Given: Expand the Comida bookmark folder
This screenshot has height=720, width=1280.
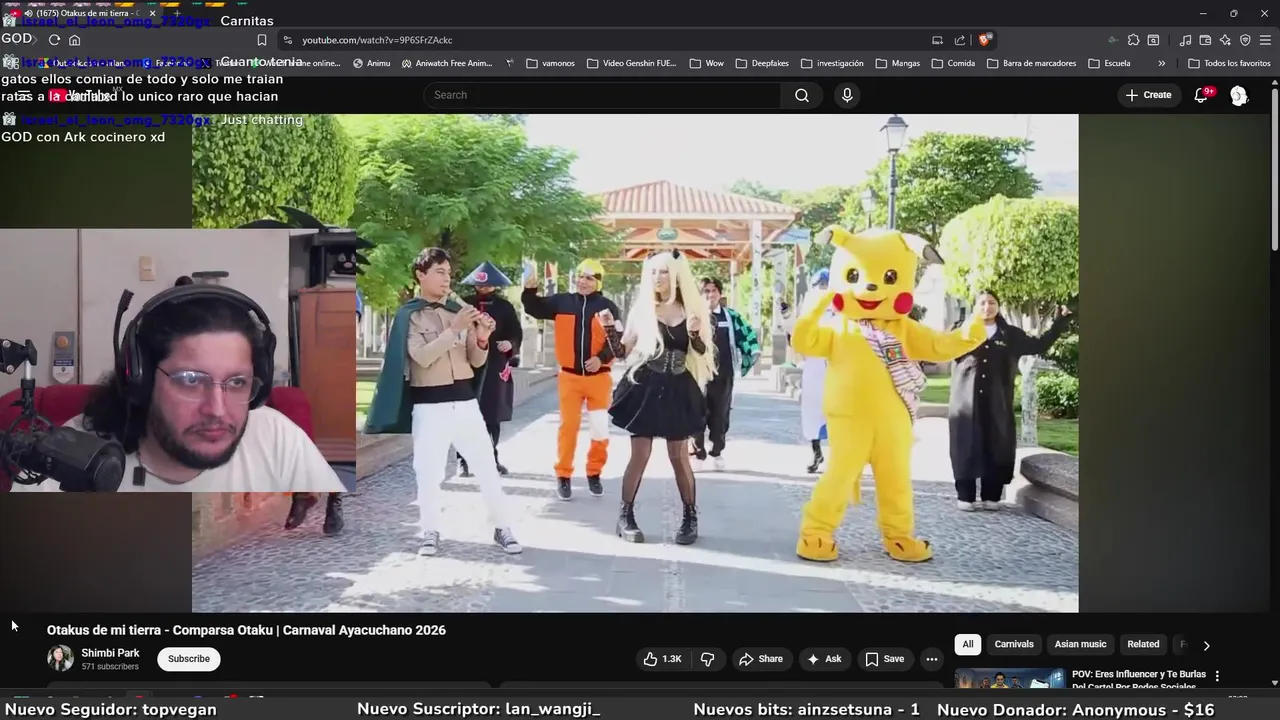Looking at the screenshot, I should click(x=953, y=63).
